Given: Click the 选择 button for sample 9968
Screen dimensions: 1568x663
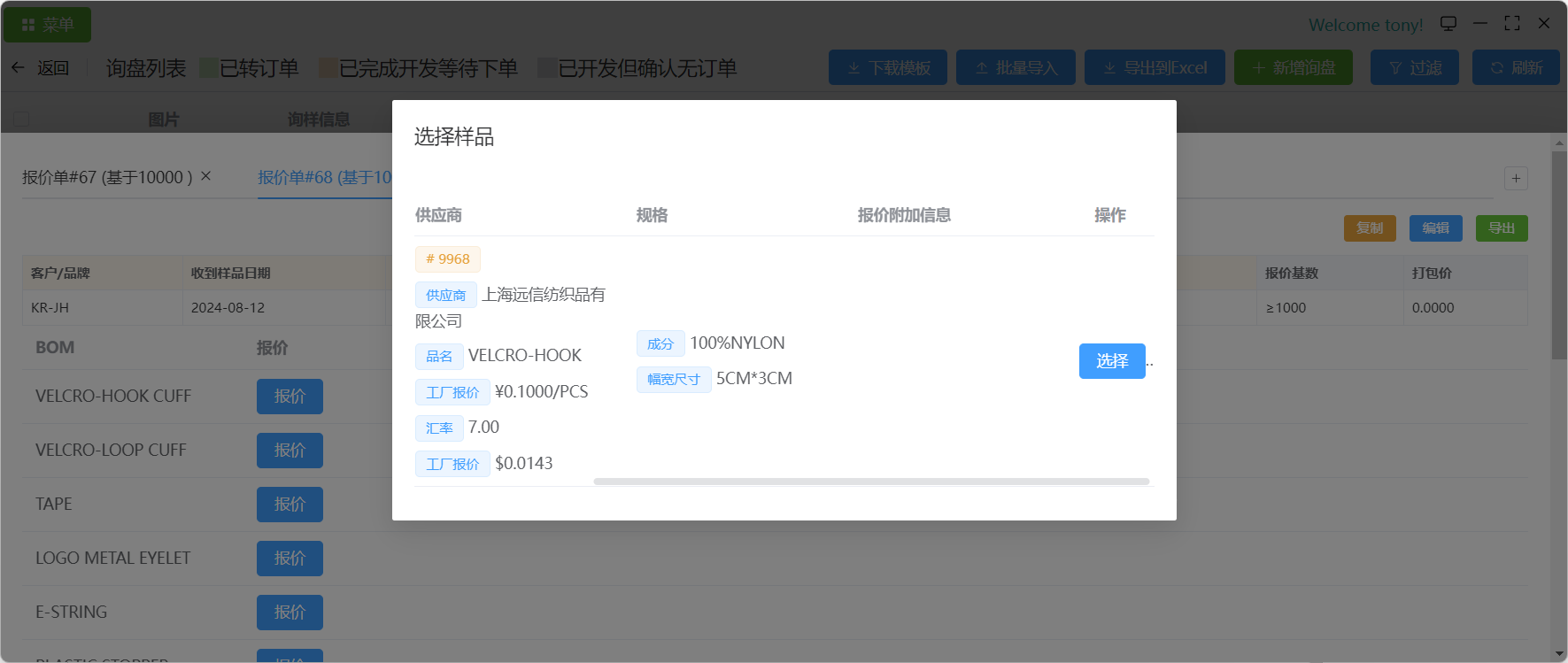Looking at the screenshot, I should tap(1111, 361).
